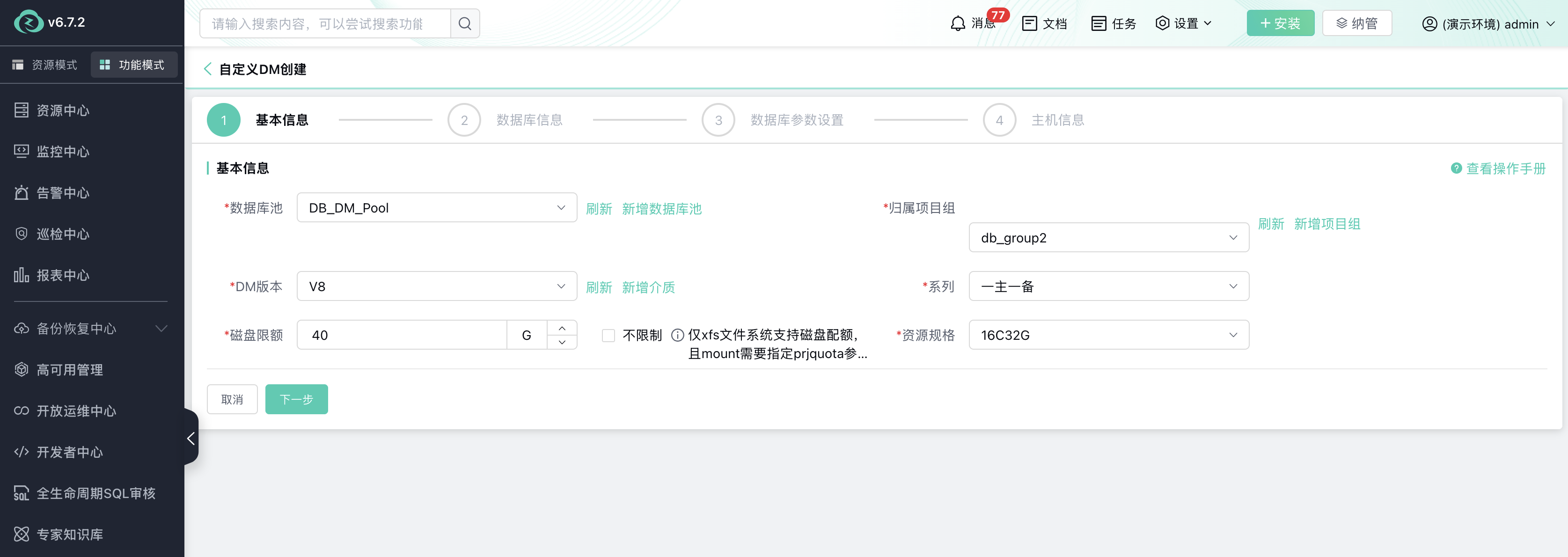Collapse the 备份恢复中心 section

click(161, 329)
